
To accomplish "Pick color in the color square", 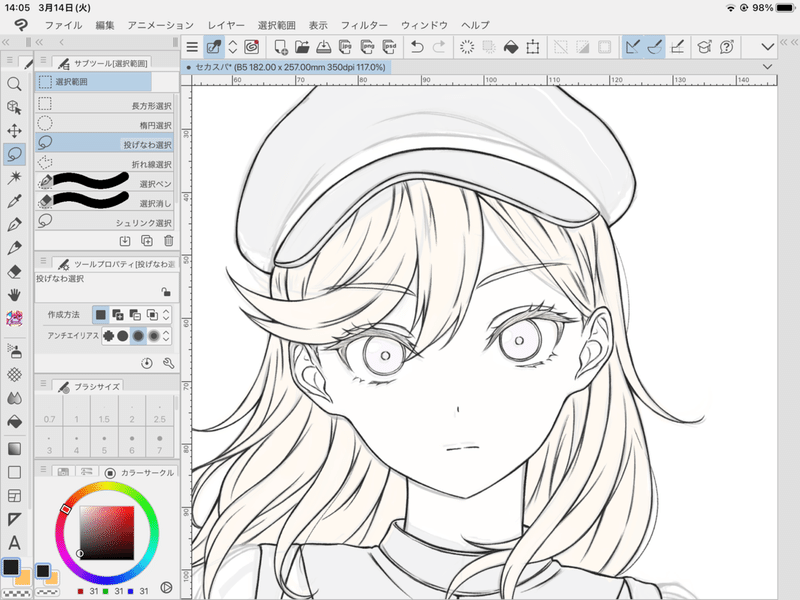I will (x=107, y=533).
